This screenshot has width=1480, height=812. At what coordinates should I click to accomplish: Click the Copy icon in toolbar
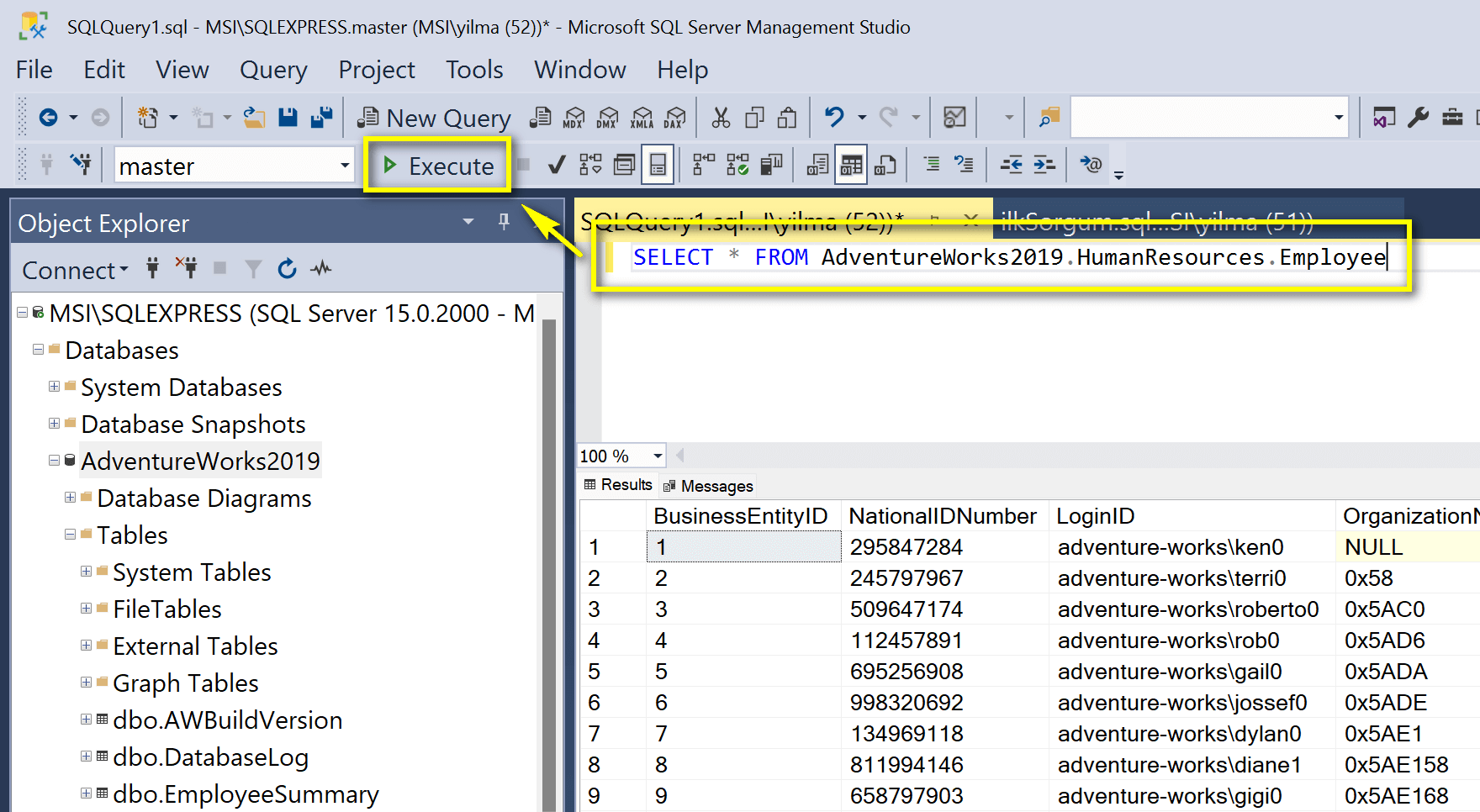coord(754,118)
